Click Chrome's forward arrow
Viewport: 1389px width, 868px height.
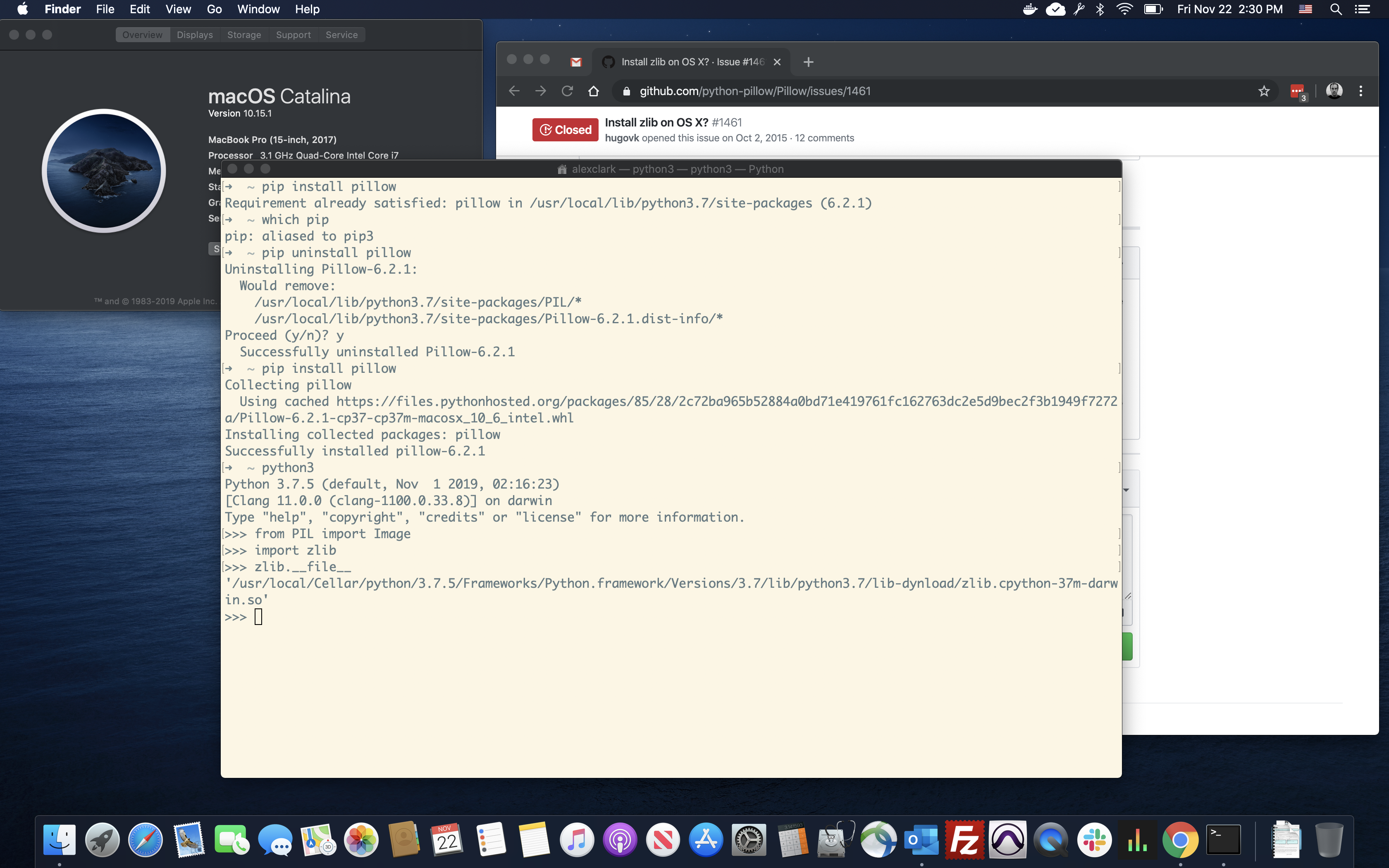point(541,91)
